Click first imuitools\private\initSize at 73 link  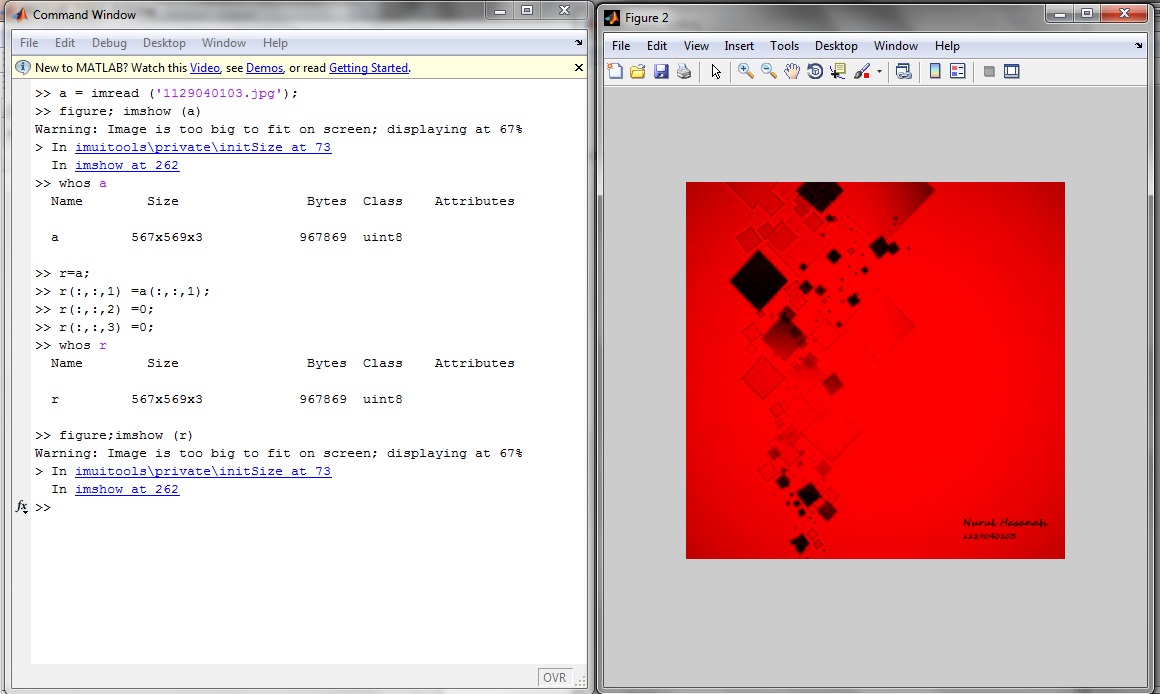pos(203,147)
